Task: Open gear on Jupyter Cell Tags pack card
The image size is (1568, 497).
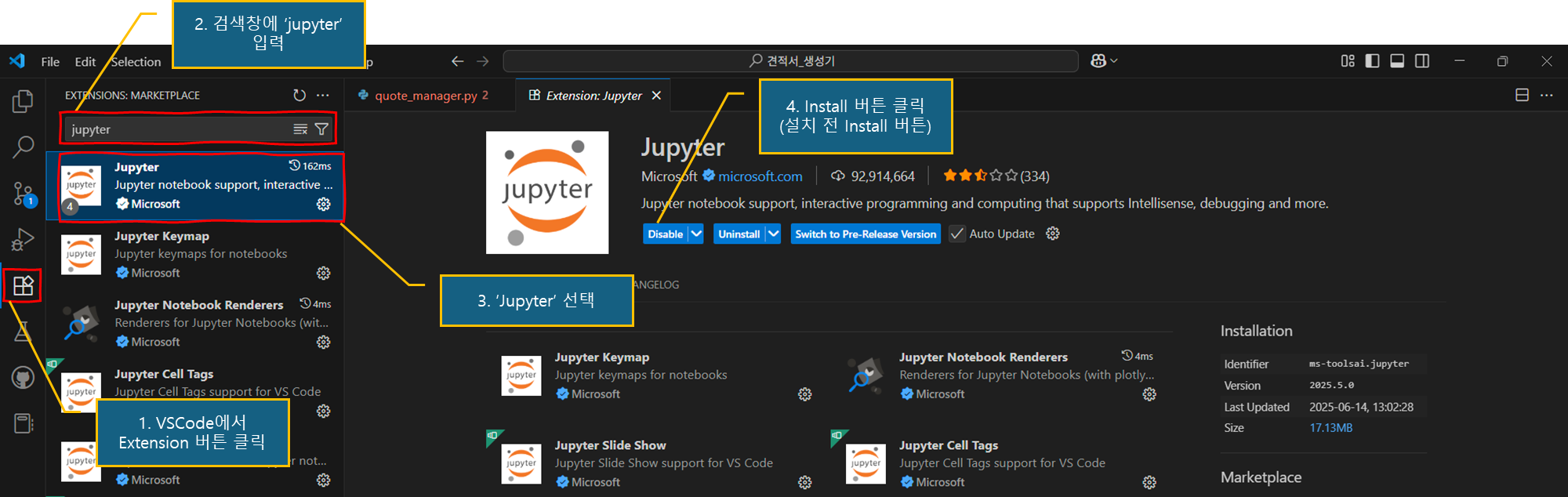Action: [x=1149, y=482]
